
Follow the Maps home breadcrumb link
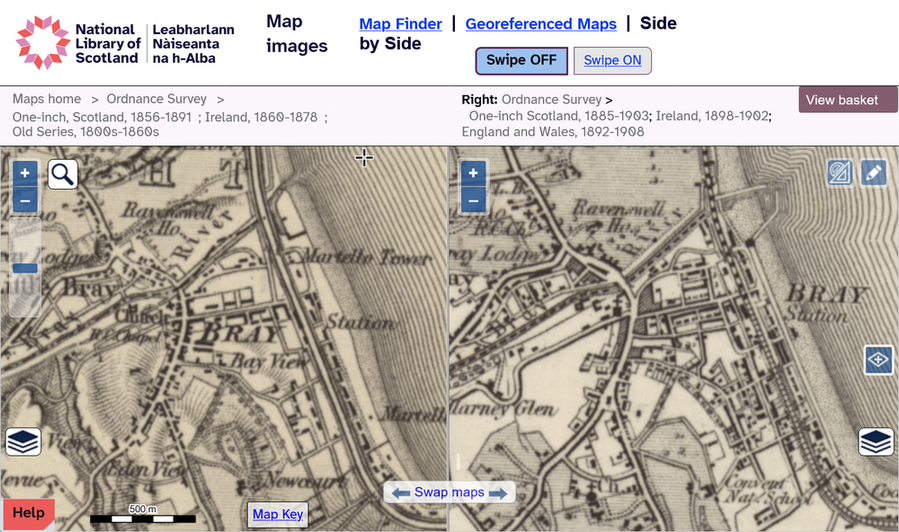point(46,99)
